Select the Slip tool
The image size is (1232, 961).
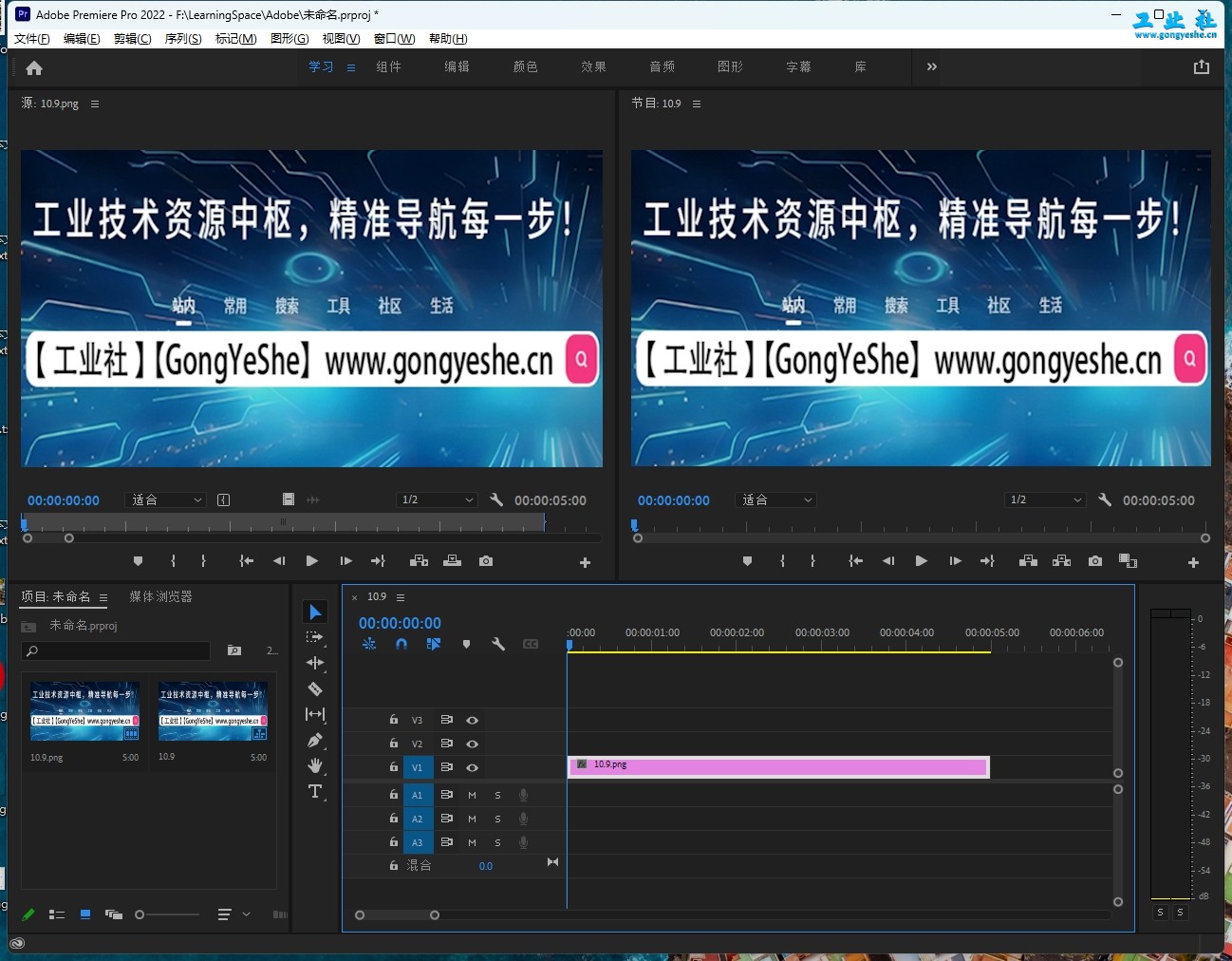315,714
